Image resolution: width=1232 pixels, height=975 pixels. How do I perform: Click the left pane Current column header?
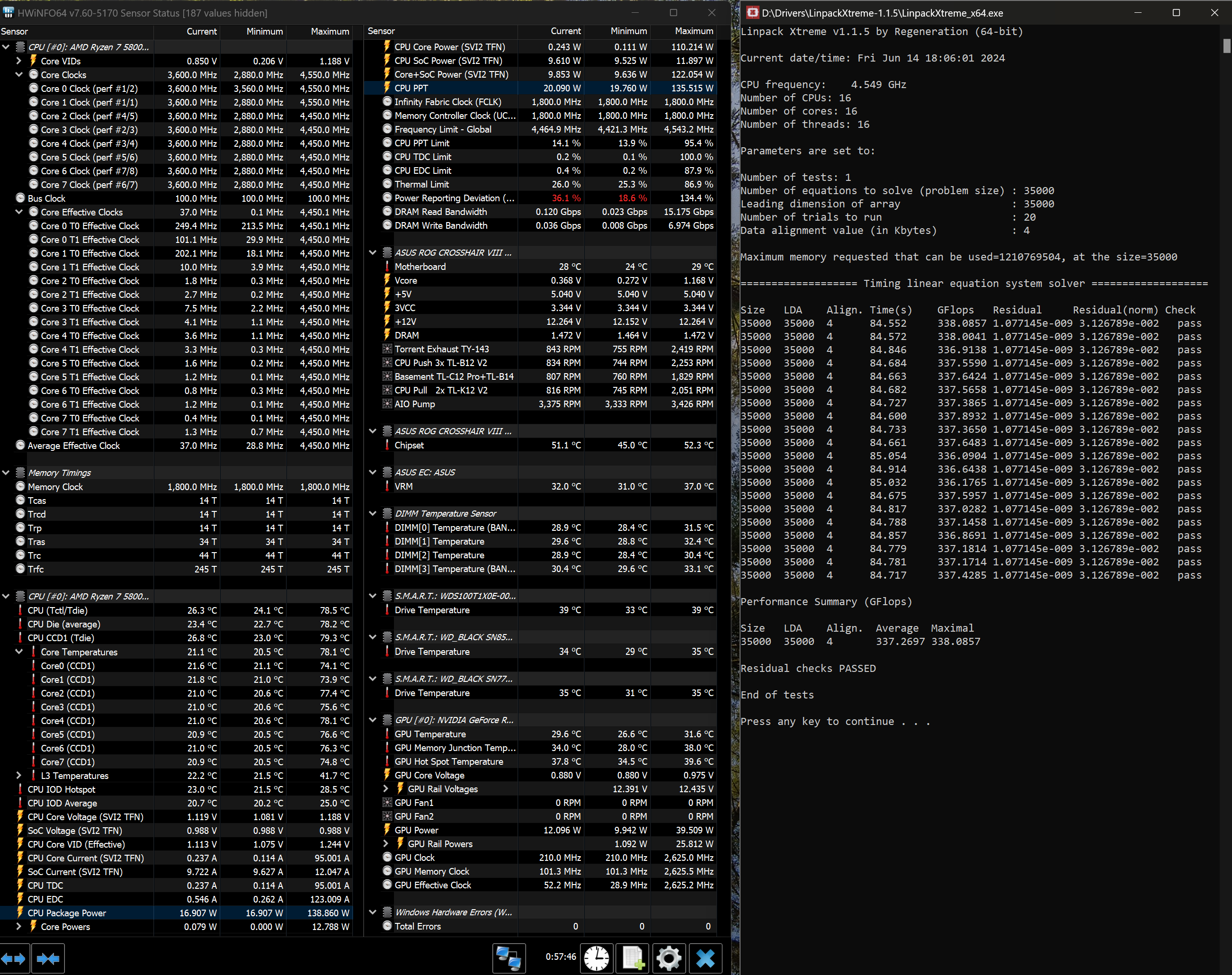pos(187,31)
